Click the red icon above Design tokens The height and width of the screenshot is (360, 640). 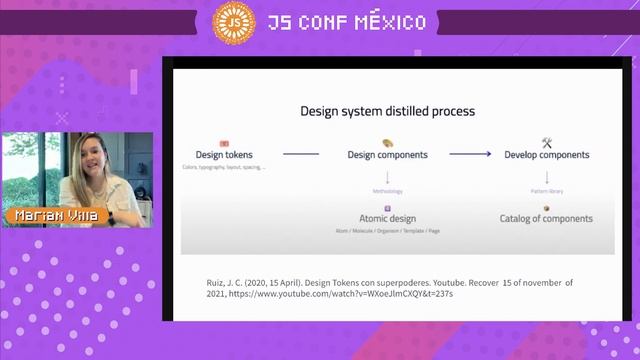point(224,143)
